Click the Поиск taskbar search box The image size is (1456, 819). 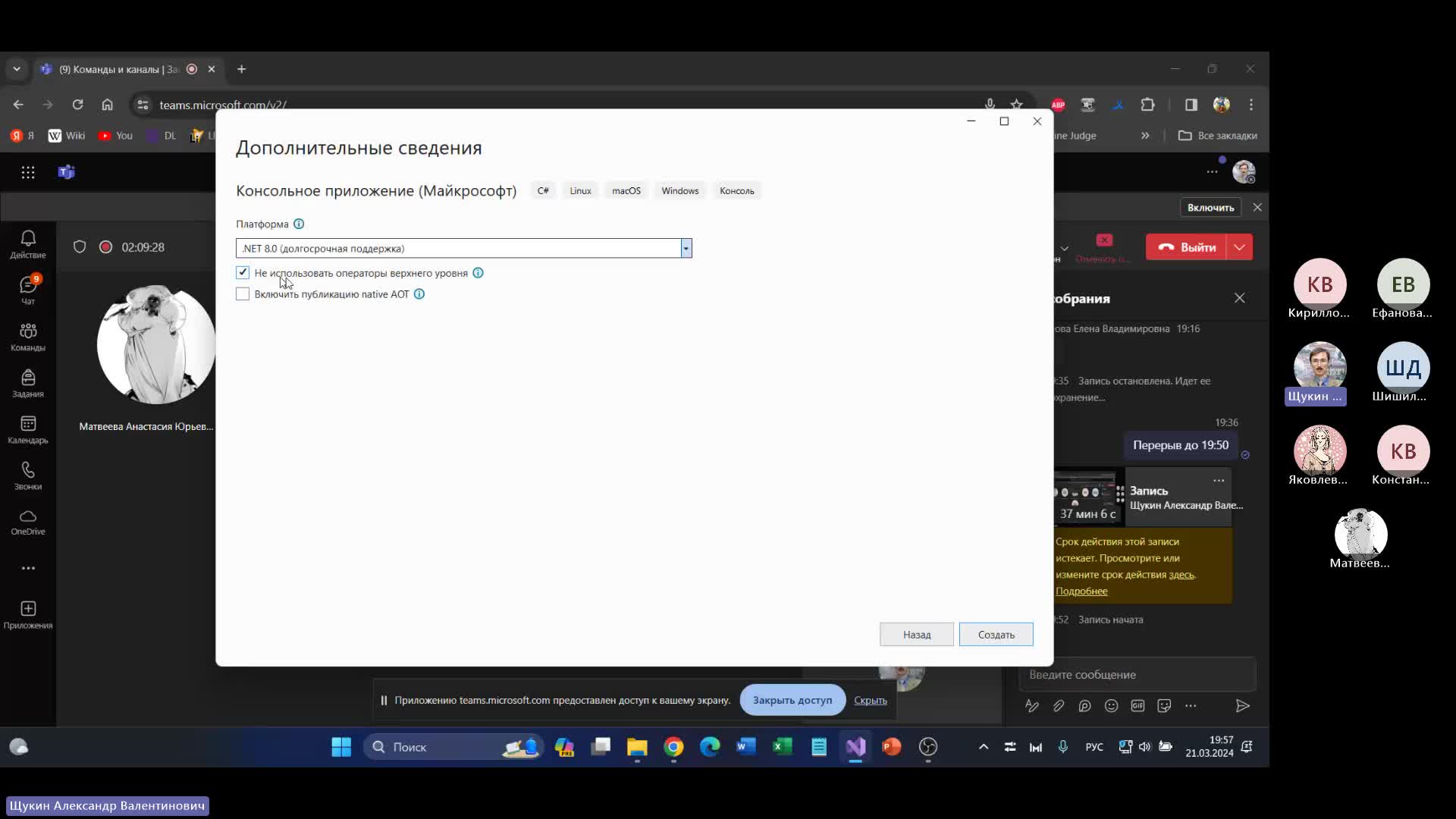click(x=453, y=748)
